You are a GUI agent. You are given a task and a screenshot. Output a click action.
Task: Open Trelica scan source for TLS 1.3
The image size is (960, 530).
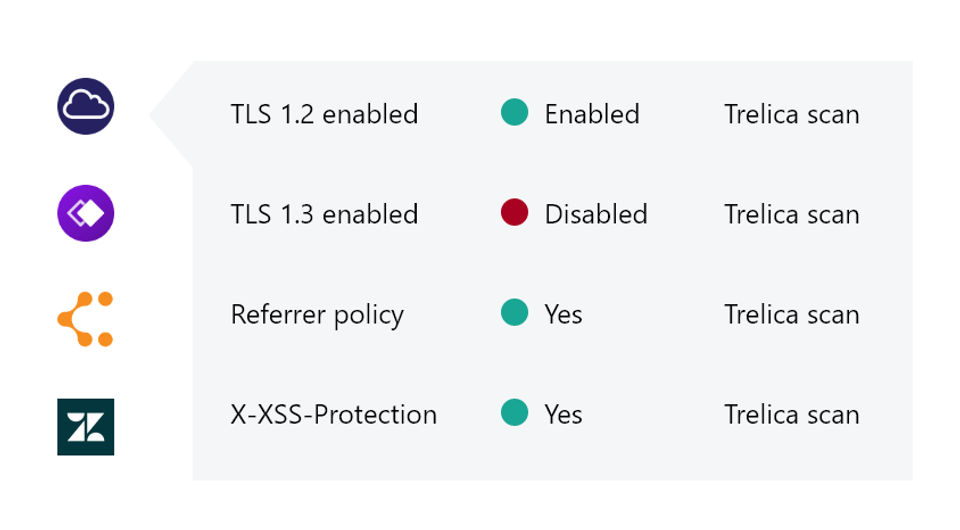pos(791,214)
